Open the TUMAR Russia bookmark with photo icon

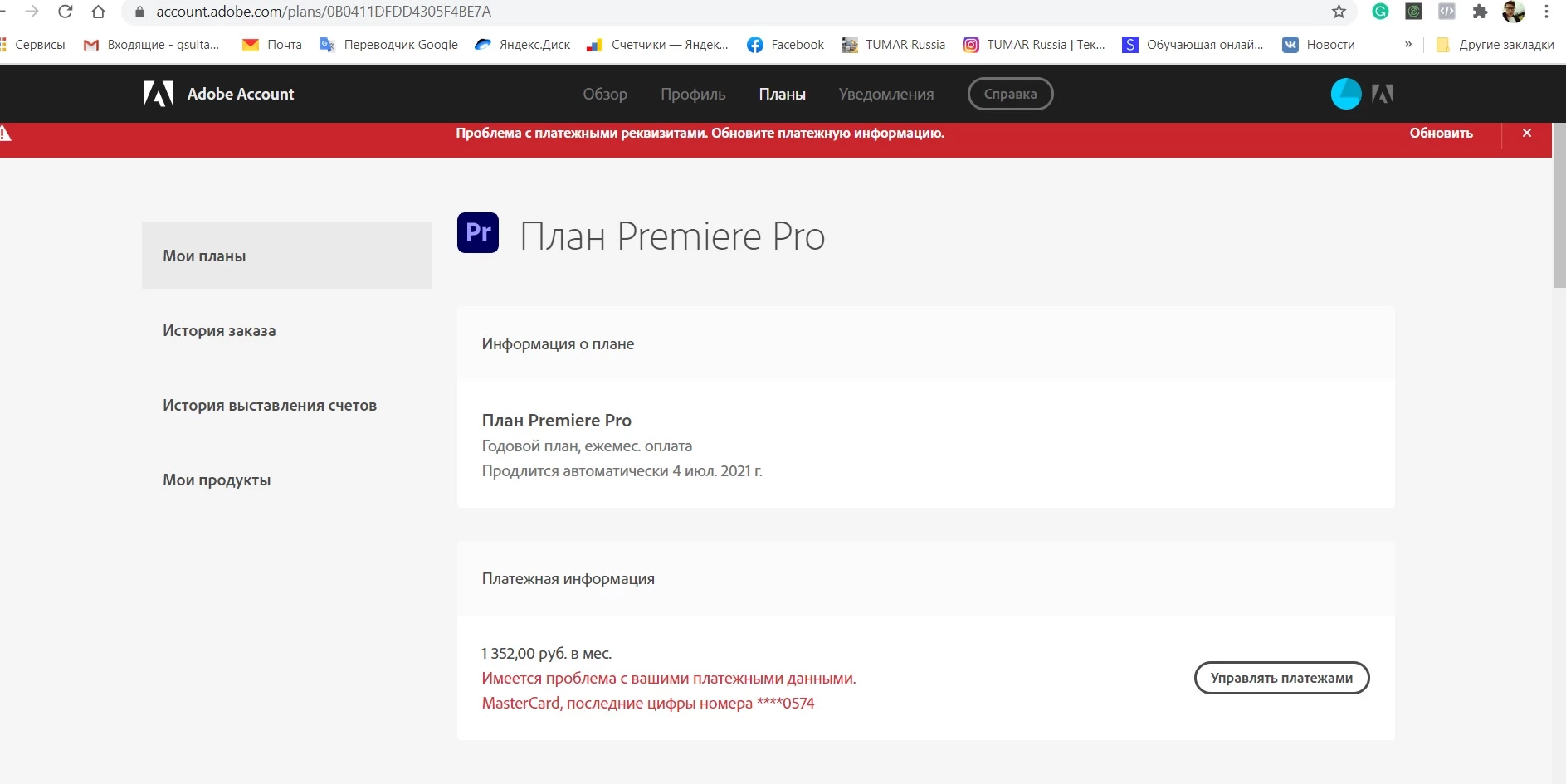click(894, 45)
